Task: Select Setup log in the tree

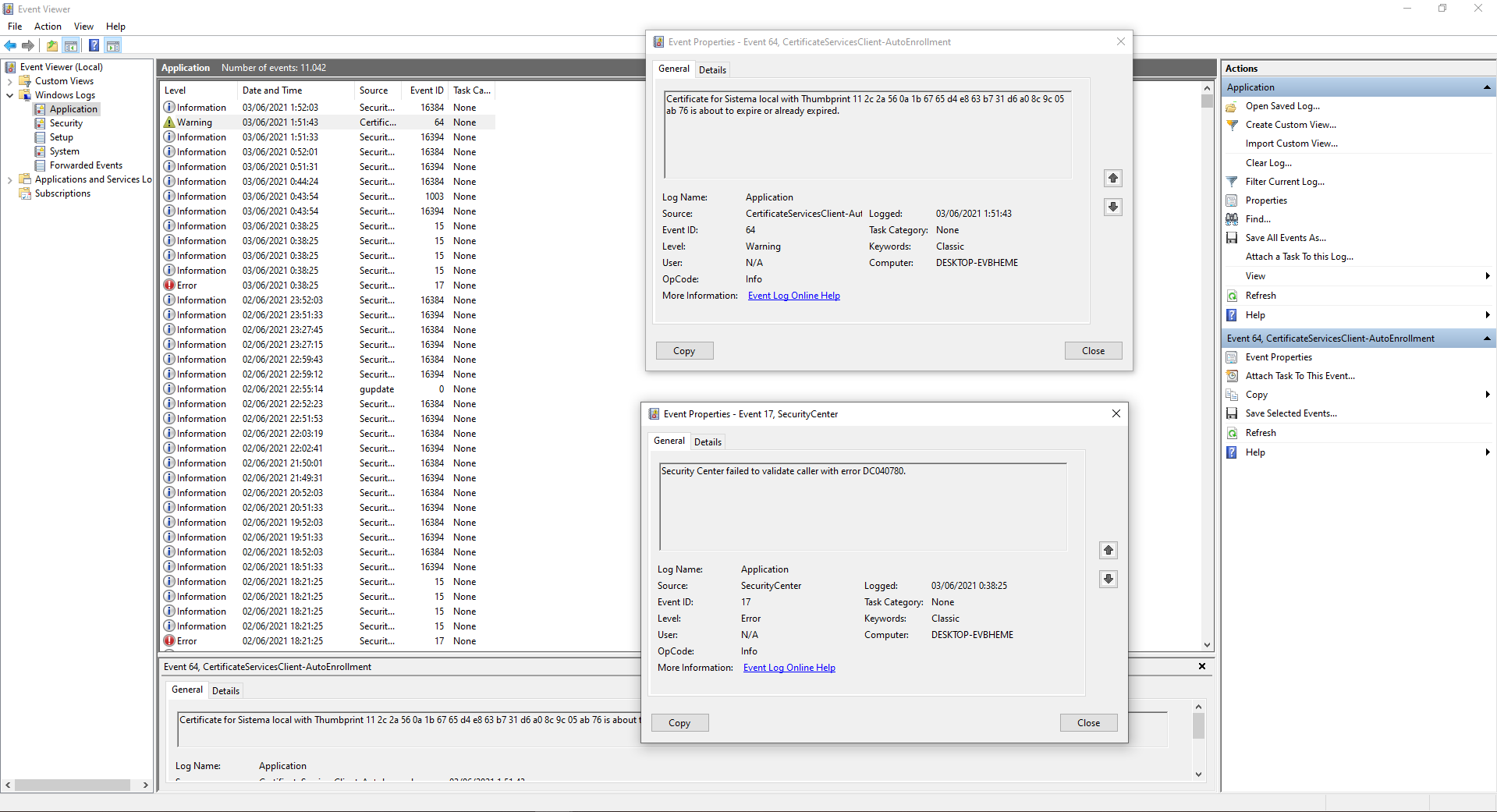Action: tap(61, 137)
